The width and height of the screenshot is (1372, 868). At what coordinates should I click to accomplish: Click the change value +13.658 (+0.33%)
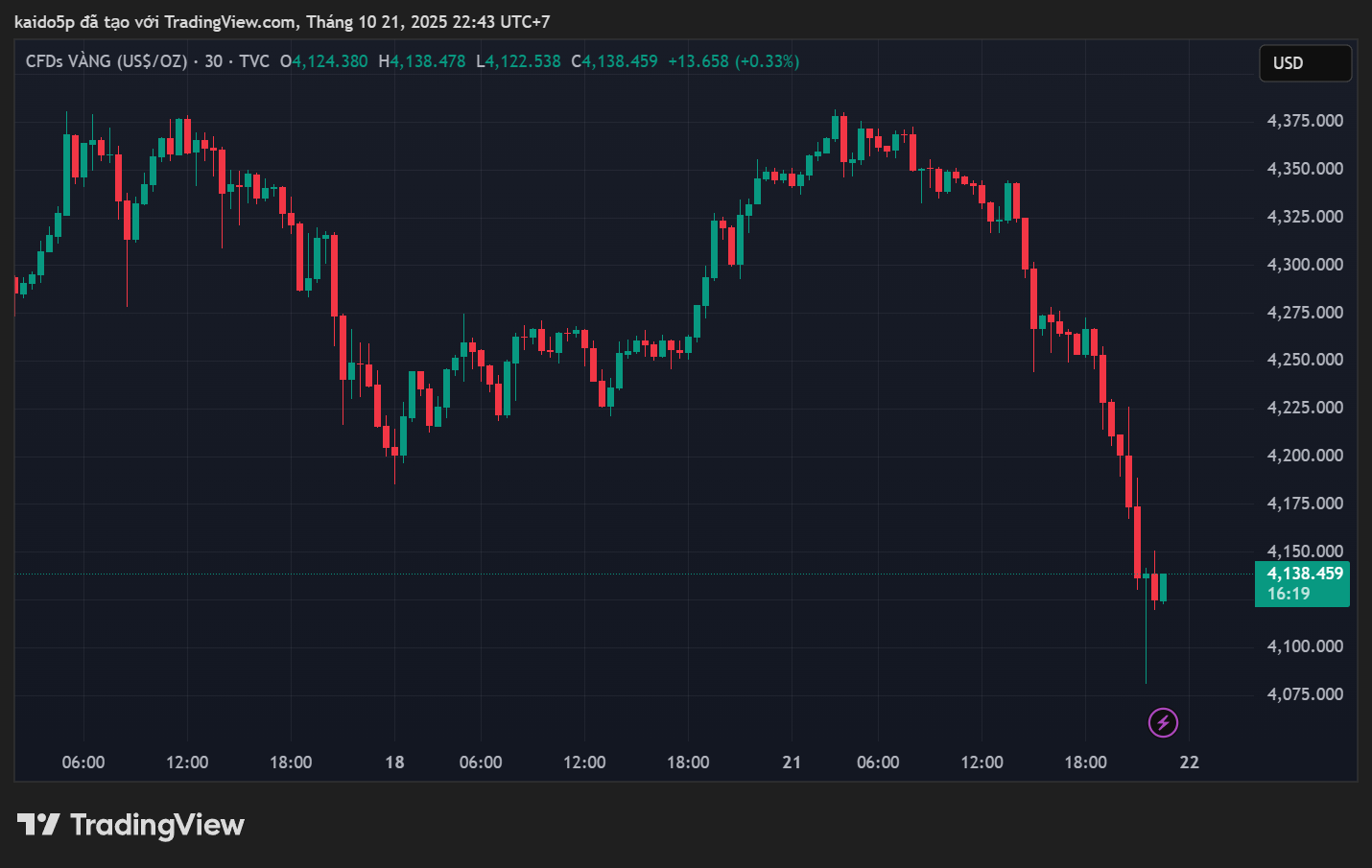point(733,61)
